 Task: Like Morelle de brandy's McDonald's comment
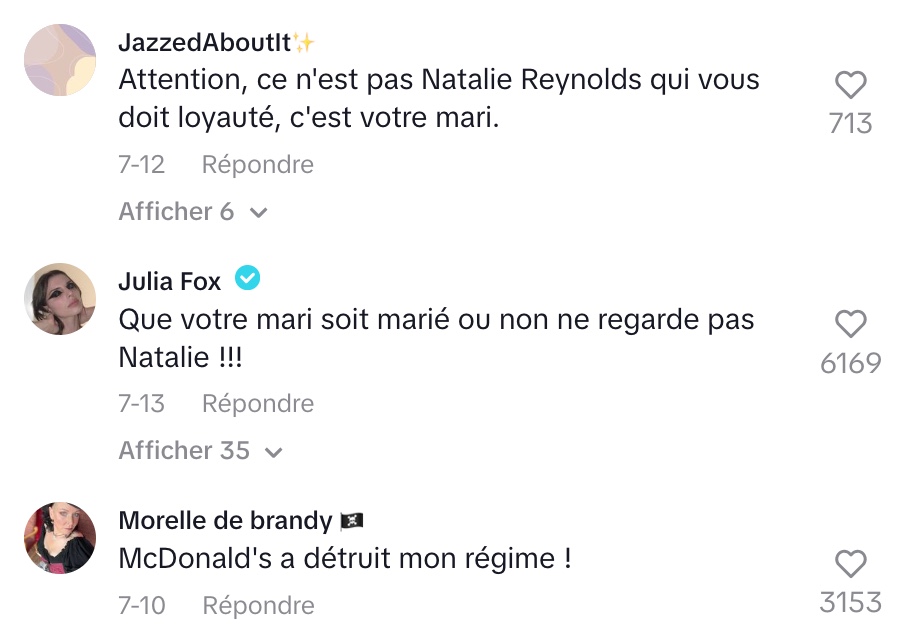[851, 564]
